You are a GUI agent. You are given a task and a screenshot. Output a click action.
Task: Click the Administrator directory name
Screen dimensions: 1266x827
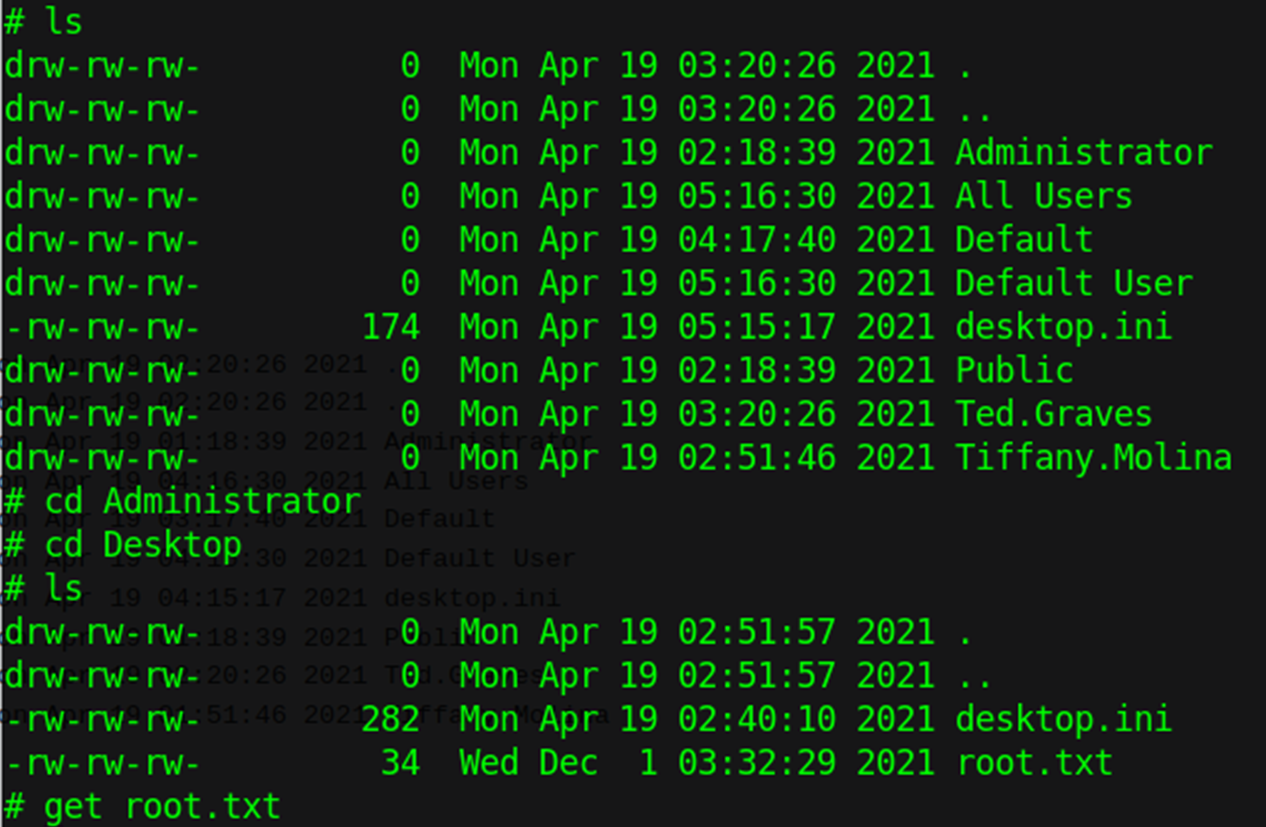click(1084, 153)
